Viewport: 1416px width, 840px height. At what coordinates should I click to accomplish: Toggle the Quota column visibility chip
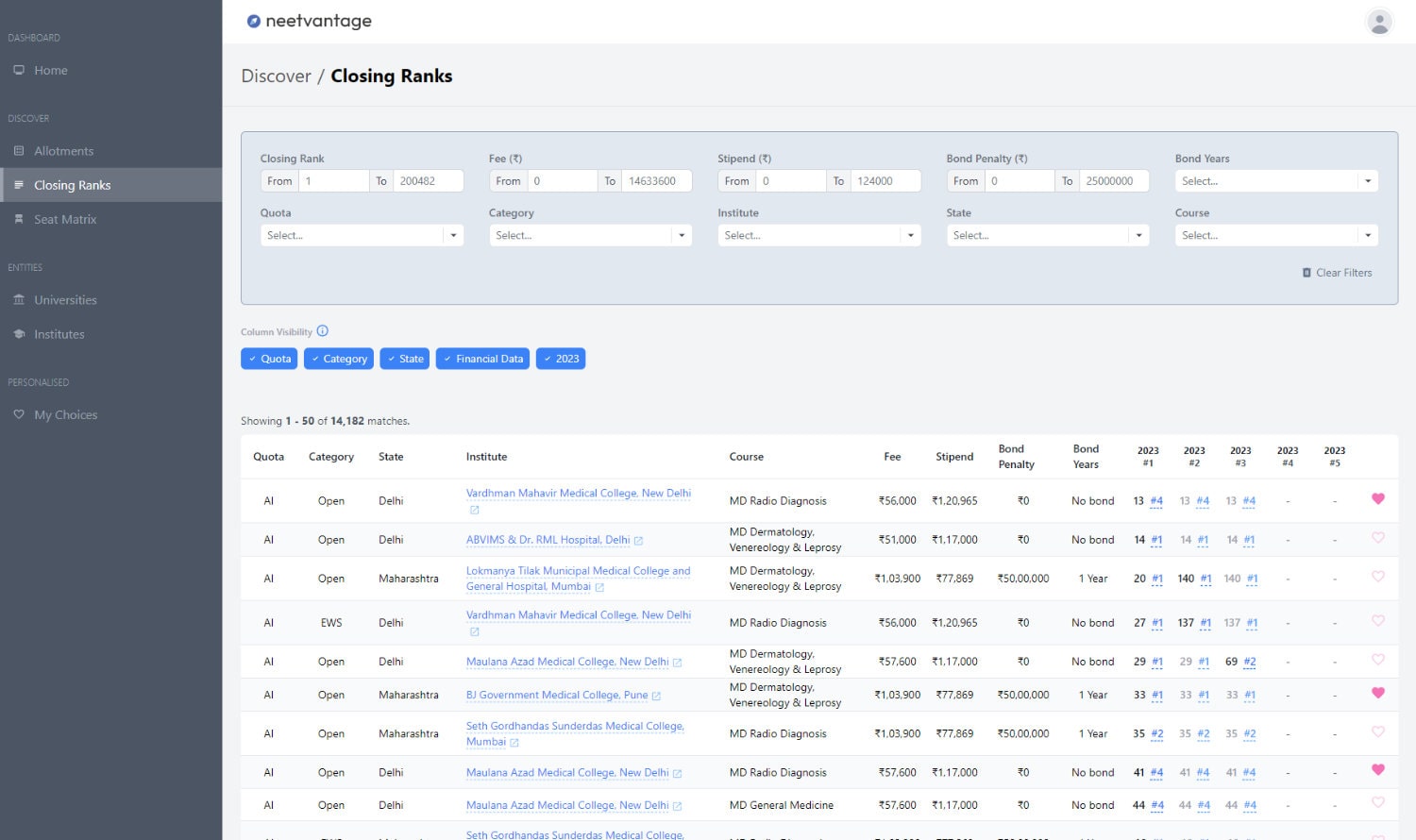point(269,359)
